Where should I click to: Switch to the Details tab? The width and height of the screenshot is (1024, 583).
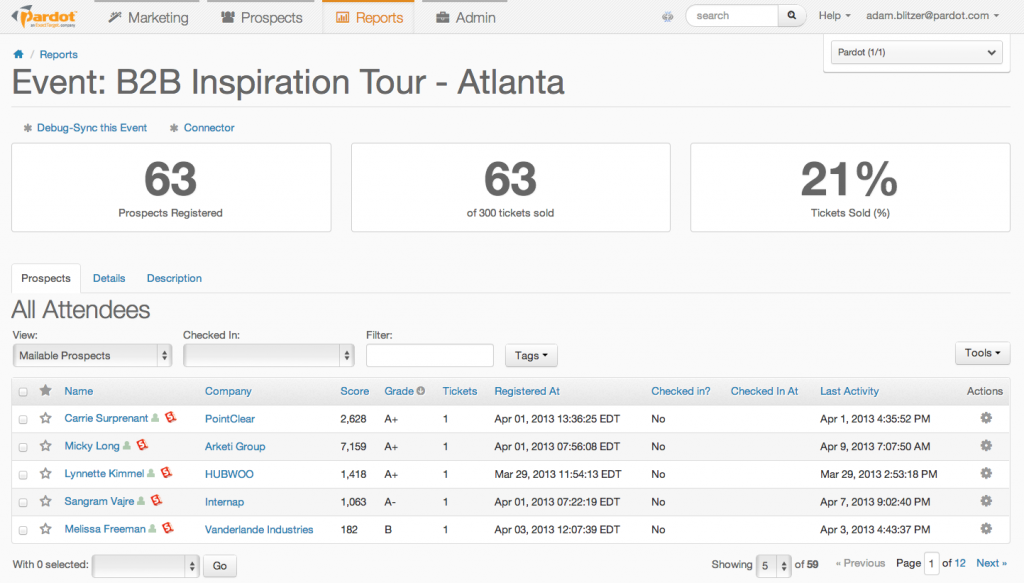(x=108, y=278)
